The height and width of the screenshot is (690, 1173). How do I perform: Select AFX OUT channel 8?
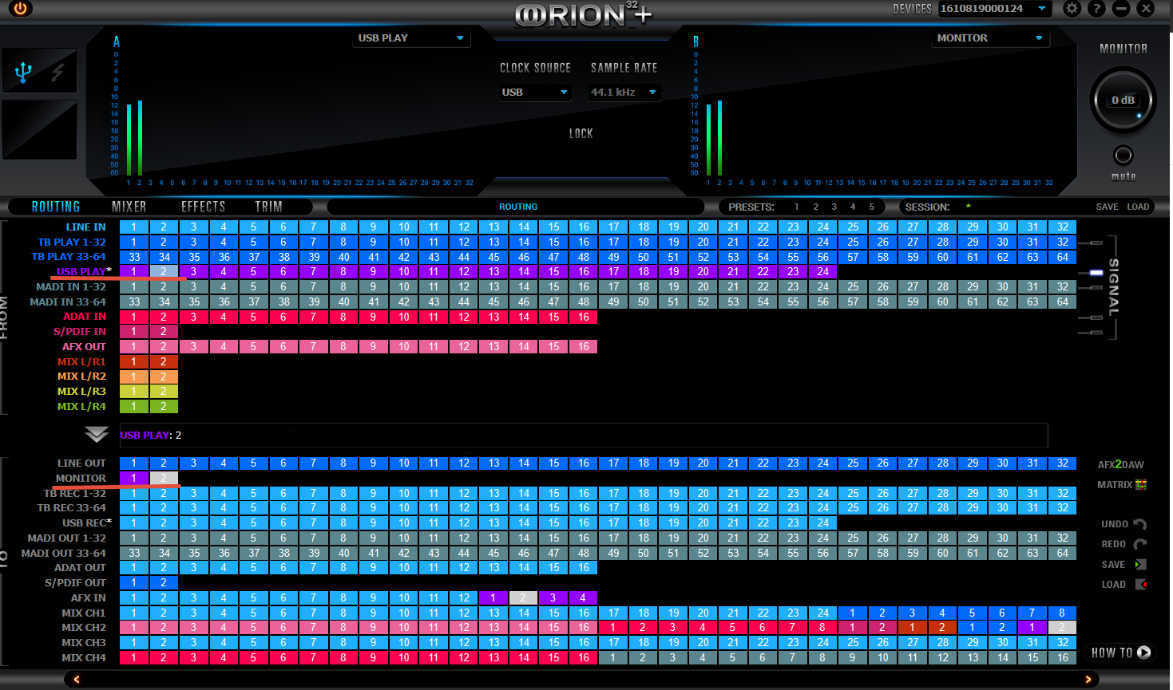pos(343,346)
